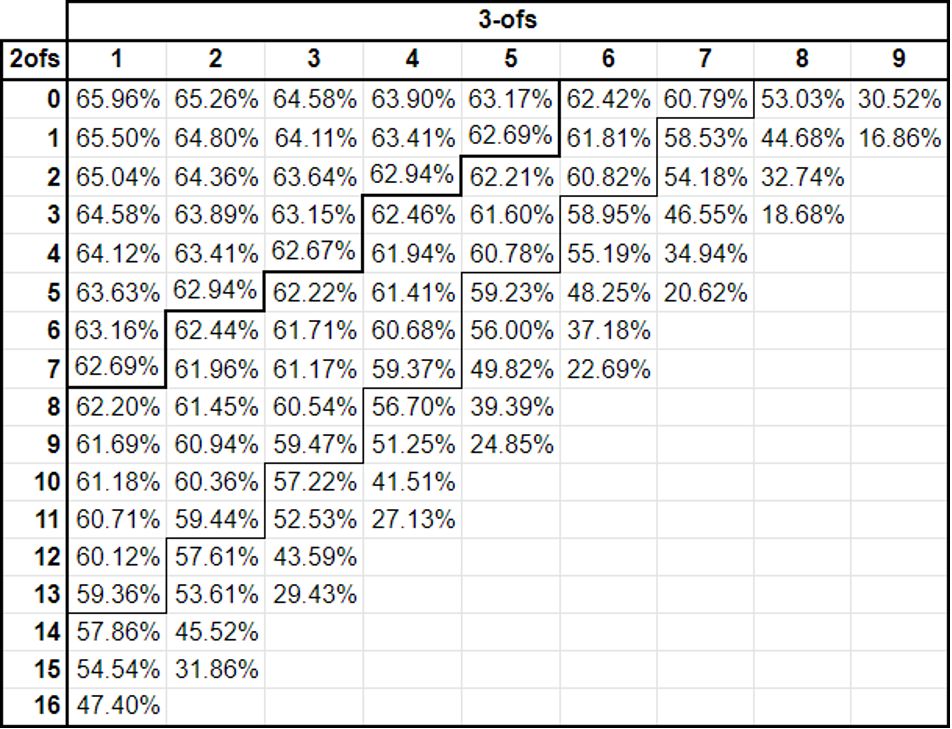Click the cell with 62.67%
The width and height of the screenshot is (952, 729).
314,252
